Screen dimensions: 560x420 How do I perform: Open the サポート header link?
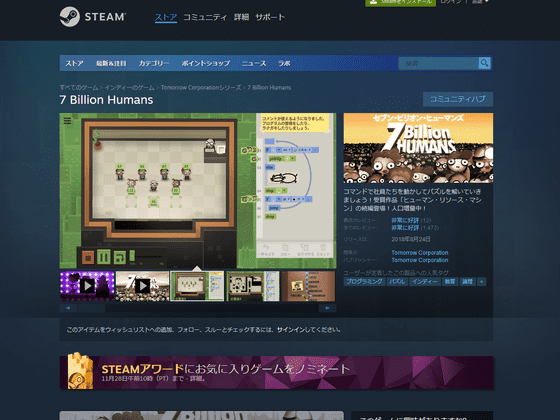pos(270,17)
